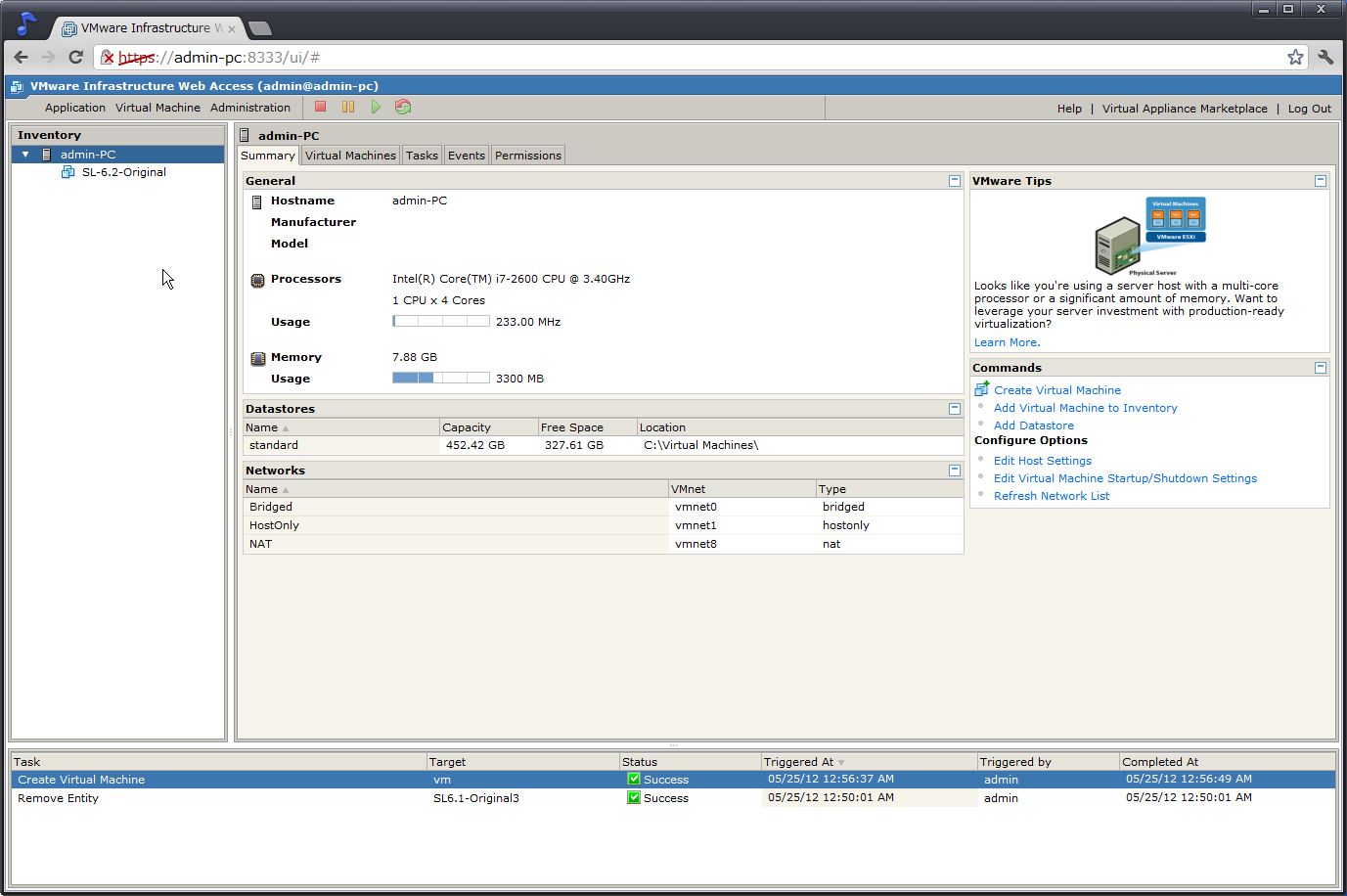Click the Capacity column header

(489, 427)
